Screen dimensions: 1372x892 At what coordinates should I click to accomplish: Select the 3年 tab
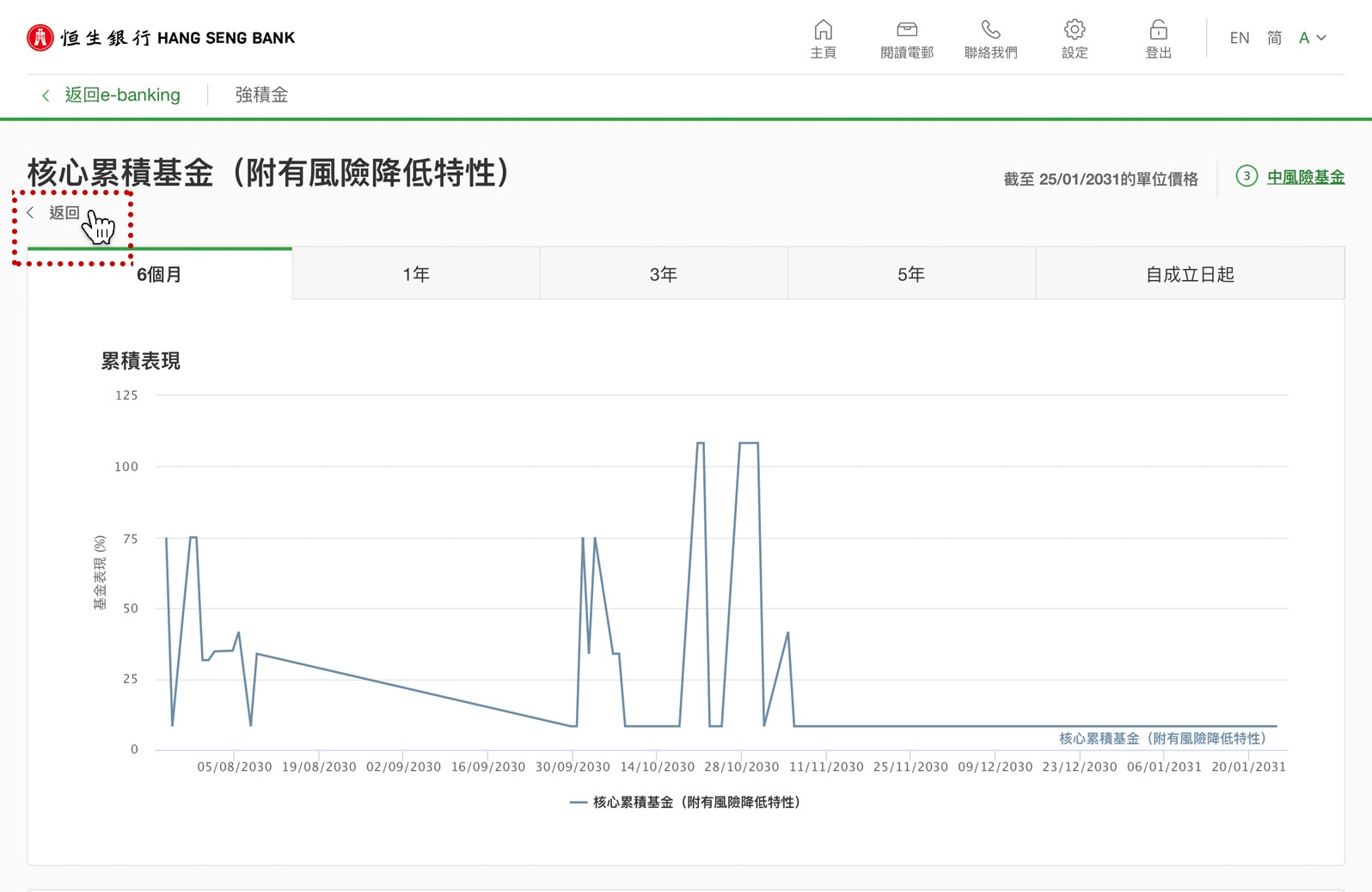click(664, 274)
